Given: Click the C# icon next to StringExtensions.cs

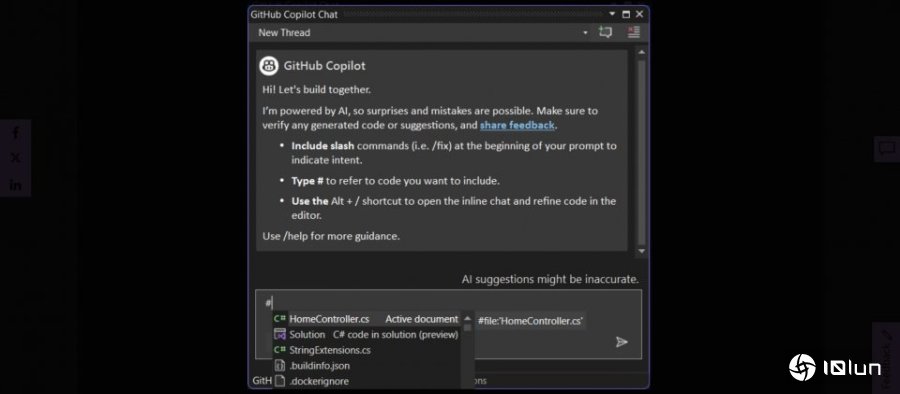Looking at the screenshot, I should 280,350.
